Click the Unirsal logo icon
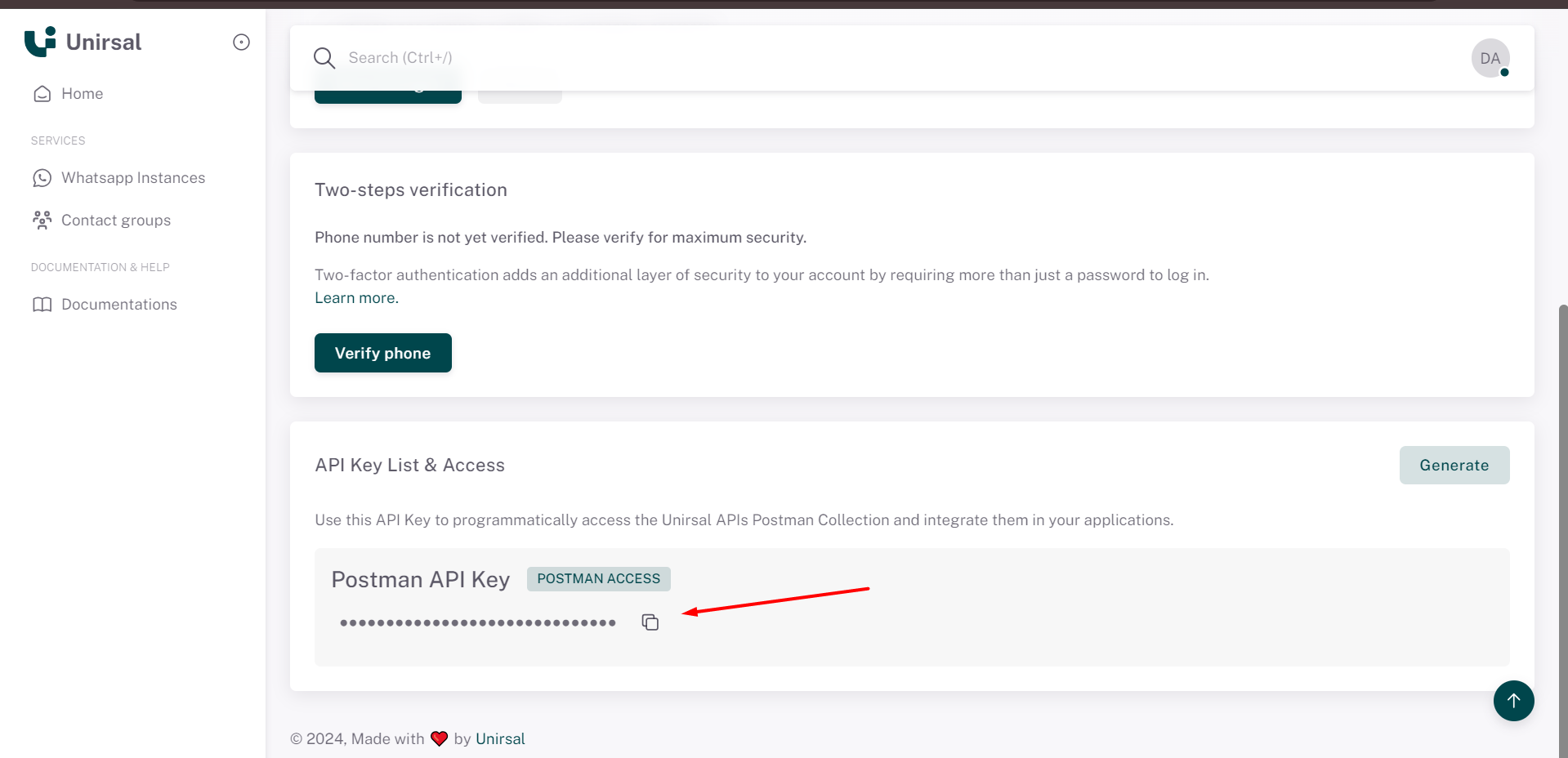This screenshot has height=758, width=1568. 40,42
